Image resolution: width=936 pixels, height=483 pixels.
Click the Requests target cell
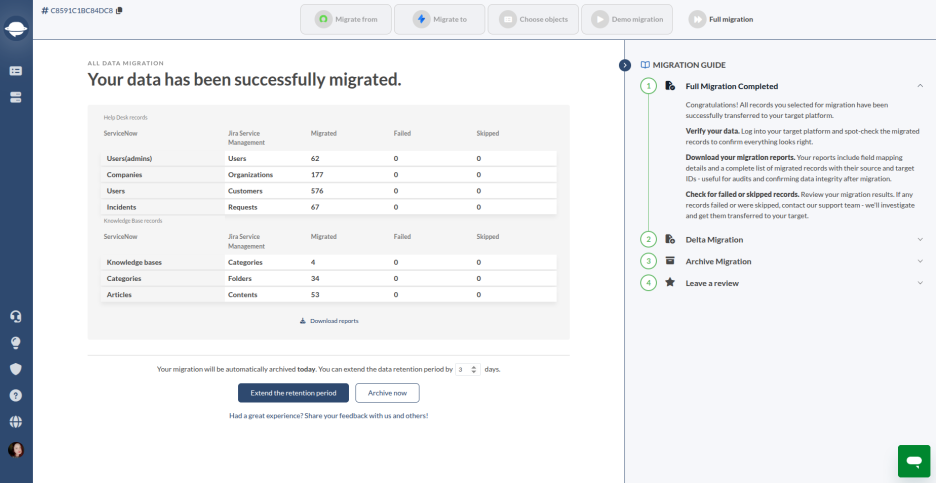pos(242,207)
